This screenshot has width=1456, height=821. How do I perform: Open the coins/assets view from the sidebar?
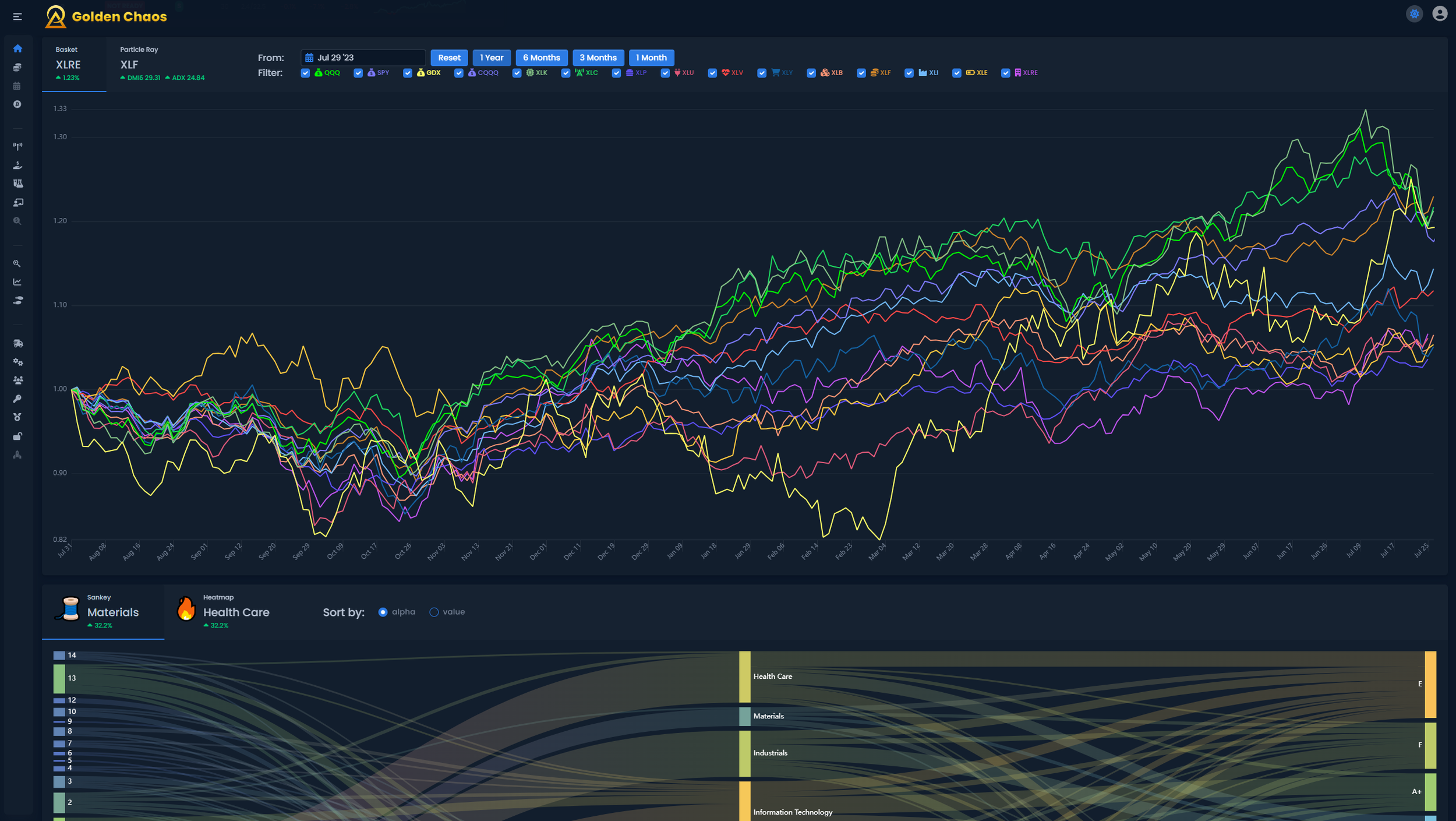point(17,68)
